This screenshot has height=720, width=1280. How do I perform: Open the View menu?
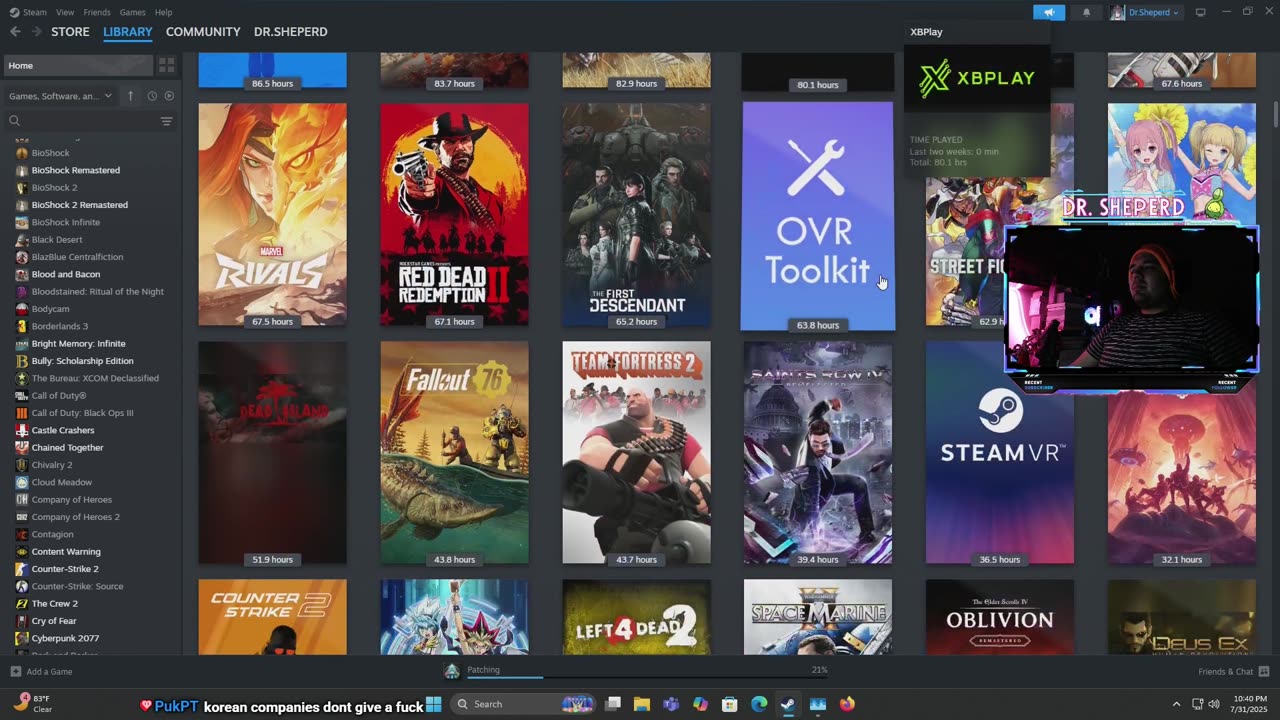65,12
